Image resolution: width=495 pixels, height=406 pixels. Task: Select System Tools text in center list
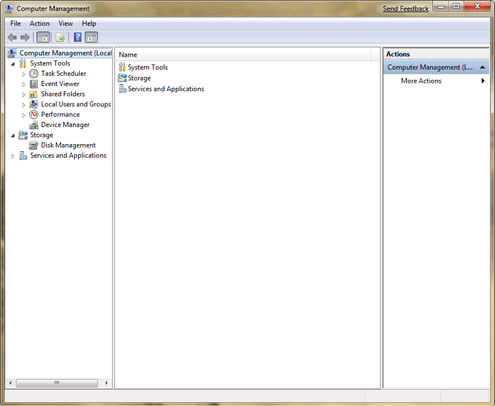(148, 67)
